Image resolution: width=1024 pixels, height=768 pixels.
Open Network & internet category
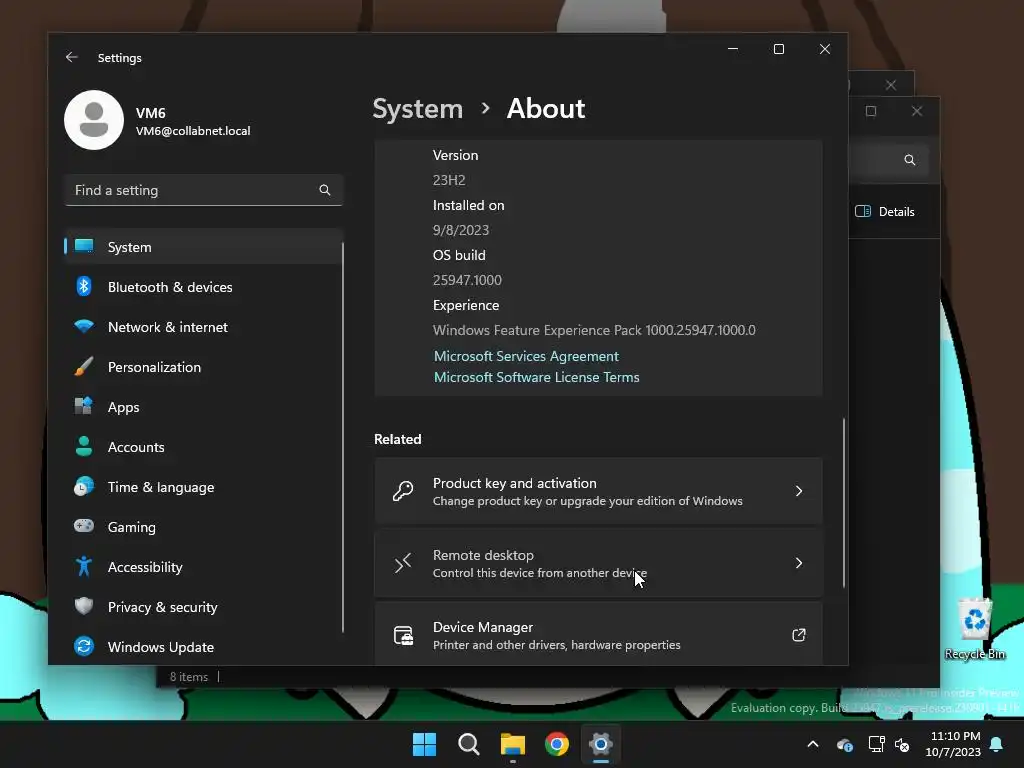point(203,327)
